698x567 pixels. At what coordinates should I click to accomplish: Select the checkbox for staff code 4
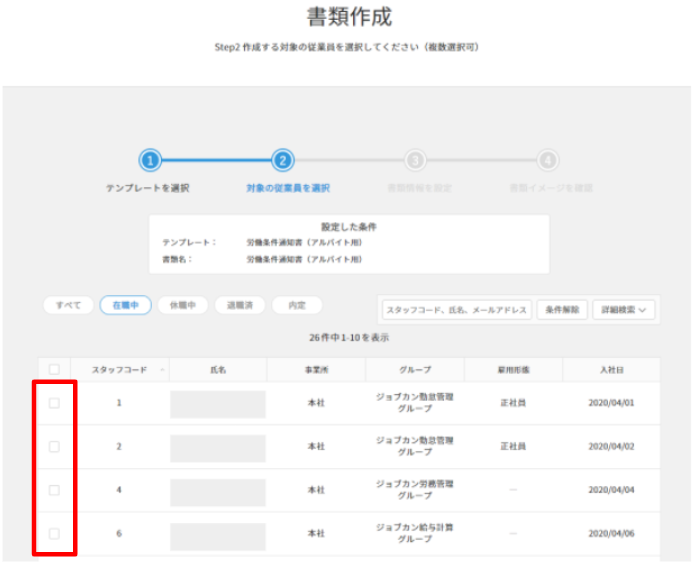pyautogui.click(x=54, y=490)
